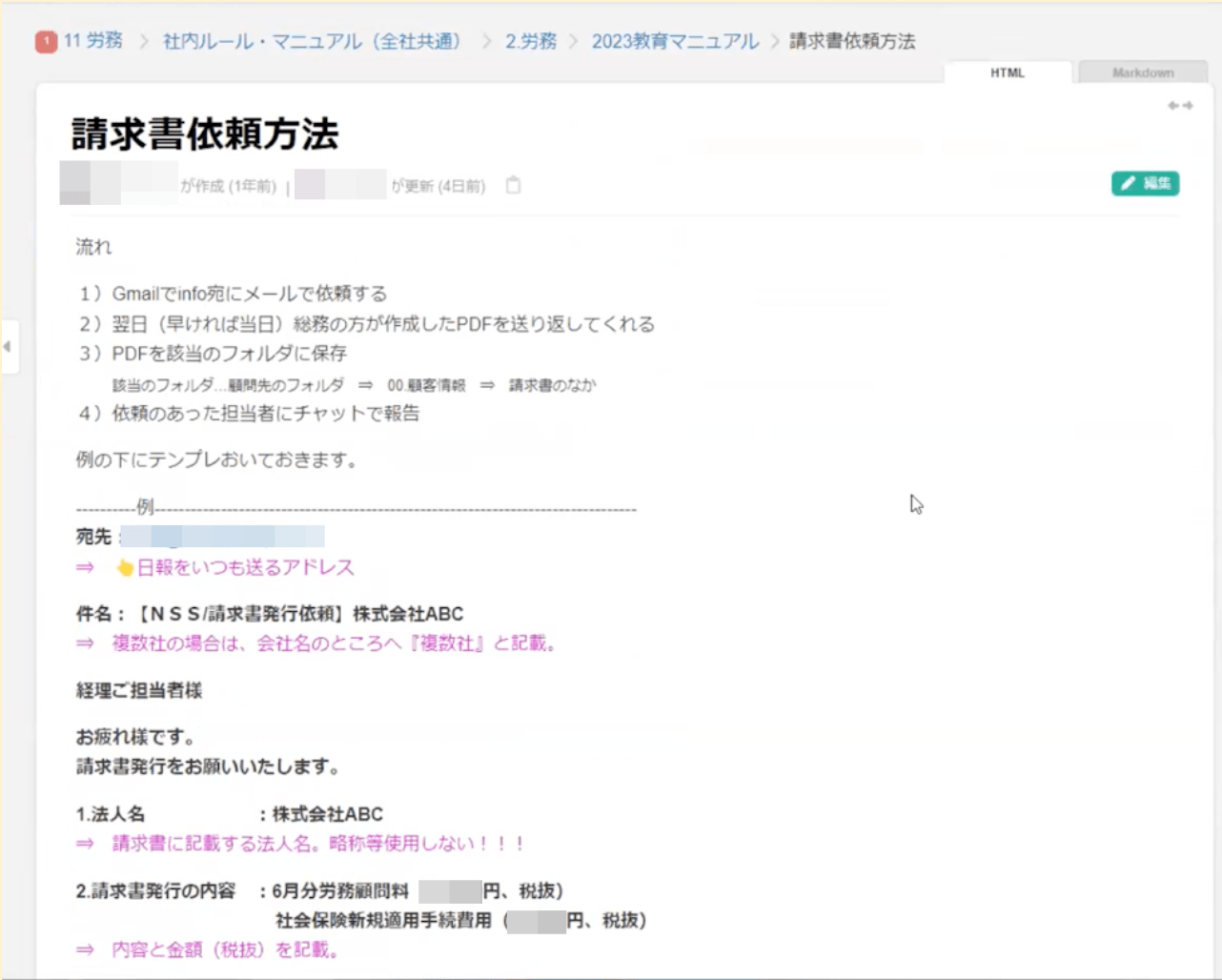This screenshot has height=980, width=1222.
Task: Toggle the width expand arrows icon
Action: (x=1180, y=106)
